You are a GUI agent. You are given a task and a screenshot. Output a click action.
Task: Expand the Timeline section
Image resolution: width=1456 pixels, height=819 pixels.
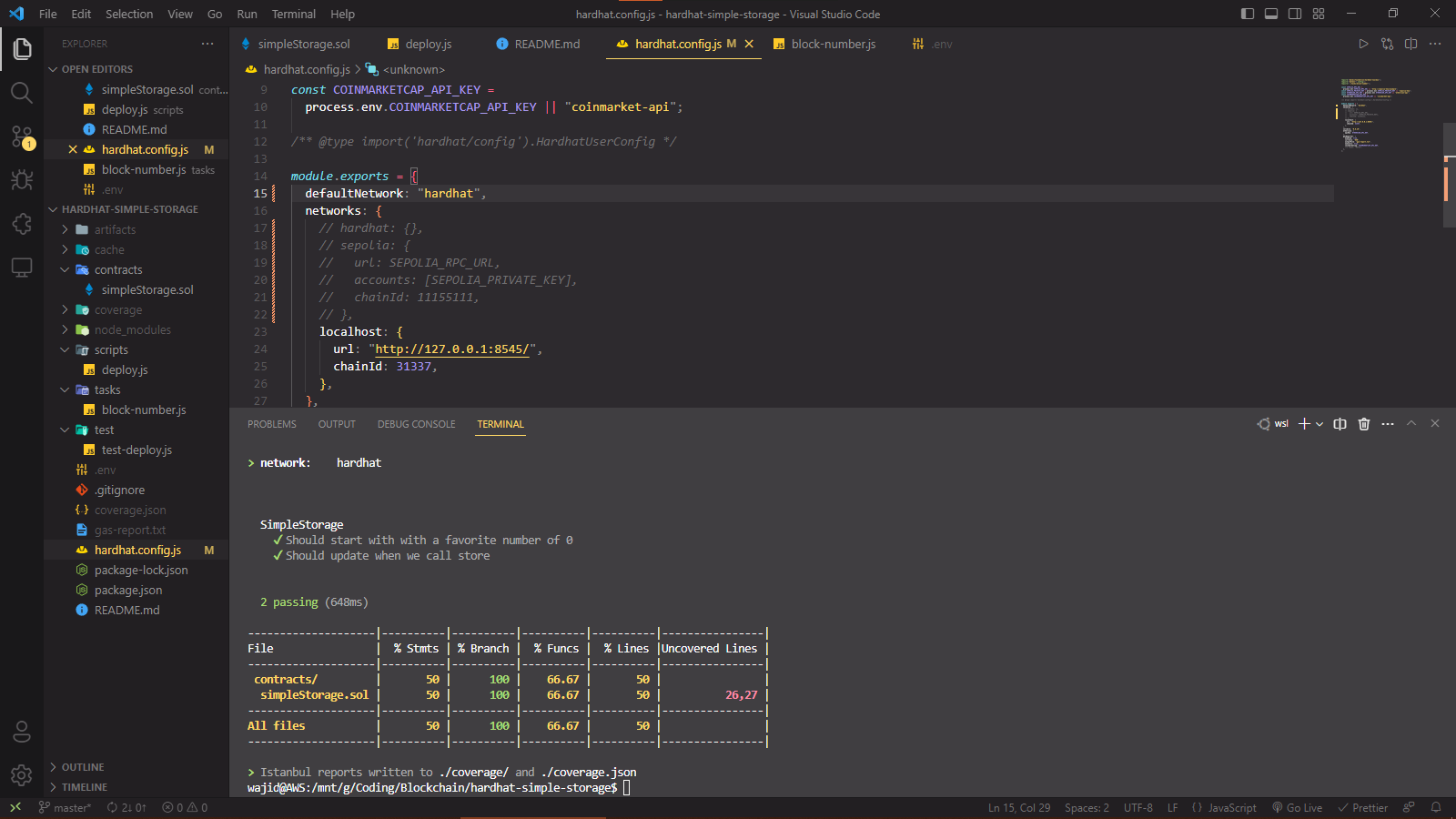click(136, 787)
